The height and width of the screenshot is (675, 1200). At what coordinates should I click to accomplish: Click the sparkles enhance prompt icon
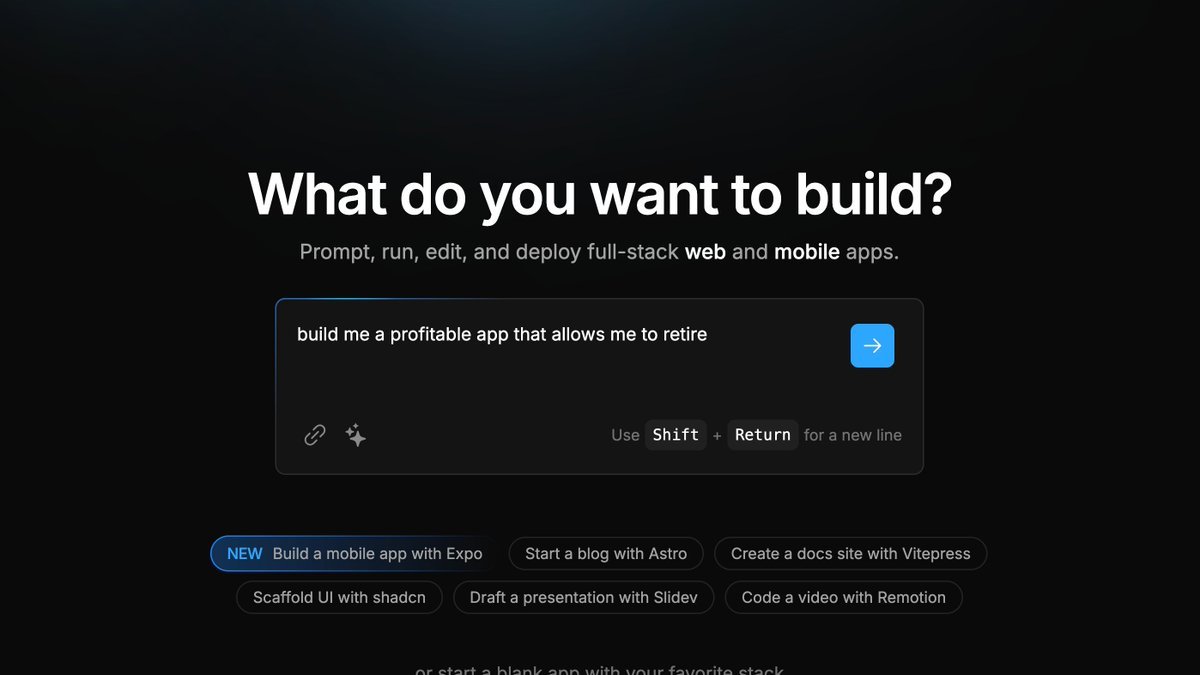click(x=355, y=435)
